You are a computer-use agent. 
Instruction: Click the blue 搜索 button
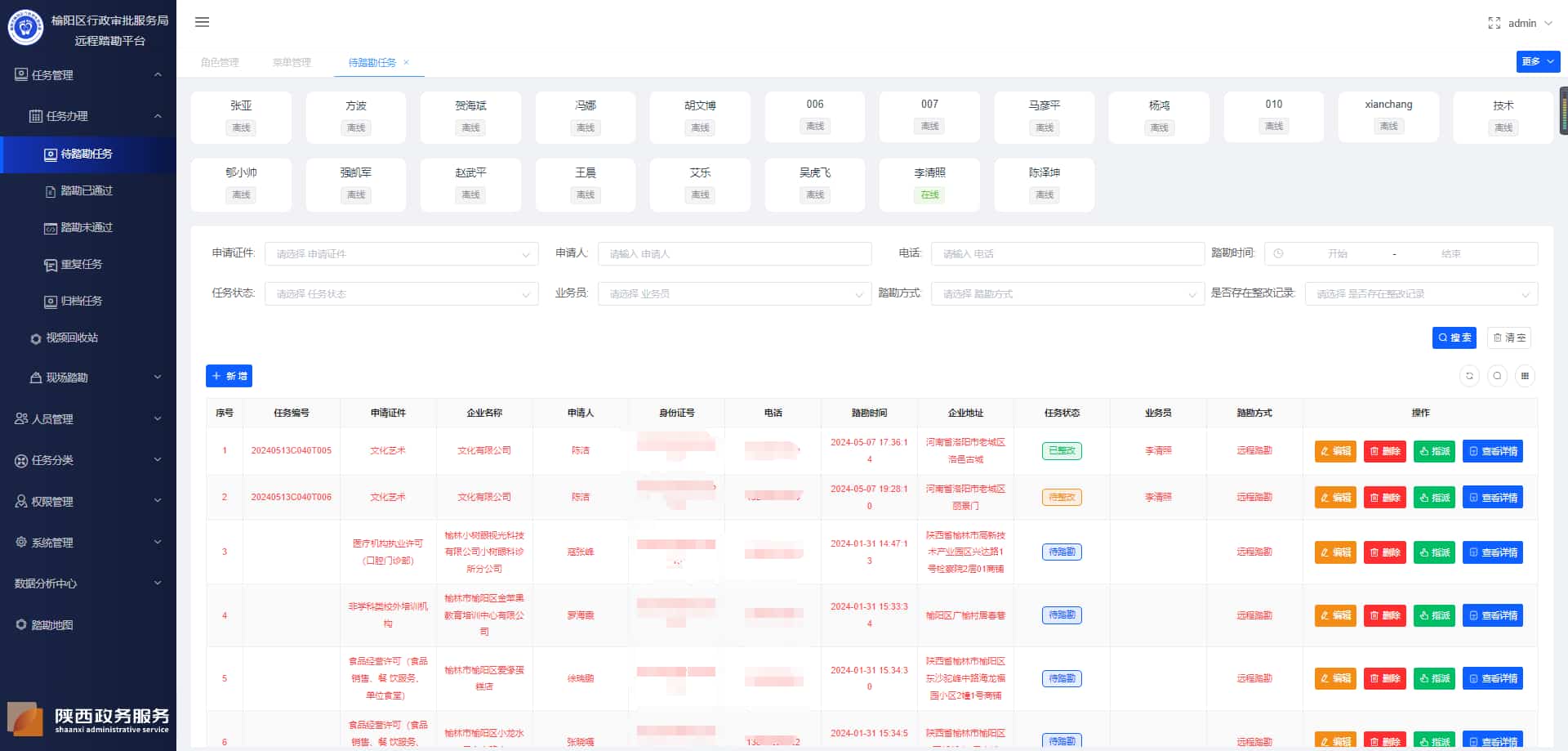click(x=1454, y=338)
